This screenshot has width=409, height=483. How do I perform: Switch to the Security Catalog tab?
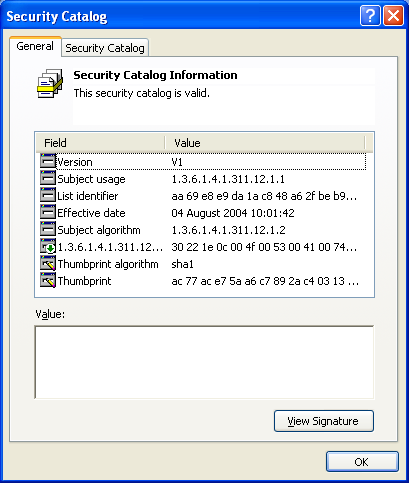[x=105, y=48]
